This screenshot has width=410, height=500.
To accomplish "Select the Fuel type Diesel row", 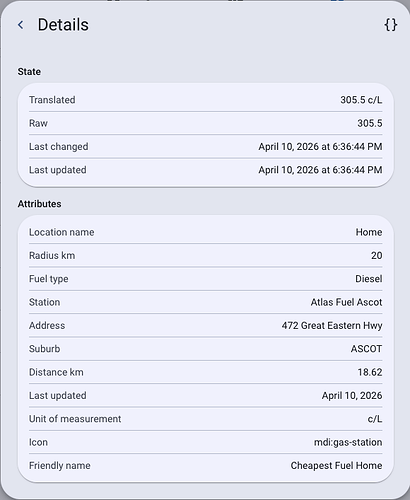I will pos(205,279).
